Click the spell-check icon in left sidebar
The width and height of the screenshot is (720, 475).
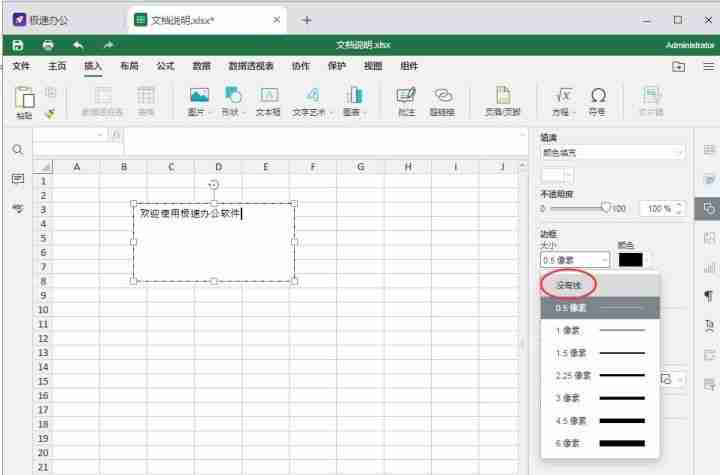click(x=17, y=208)
